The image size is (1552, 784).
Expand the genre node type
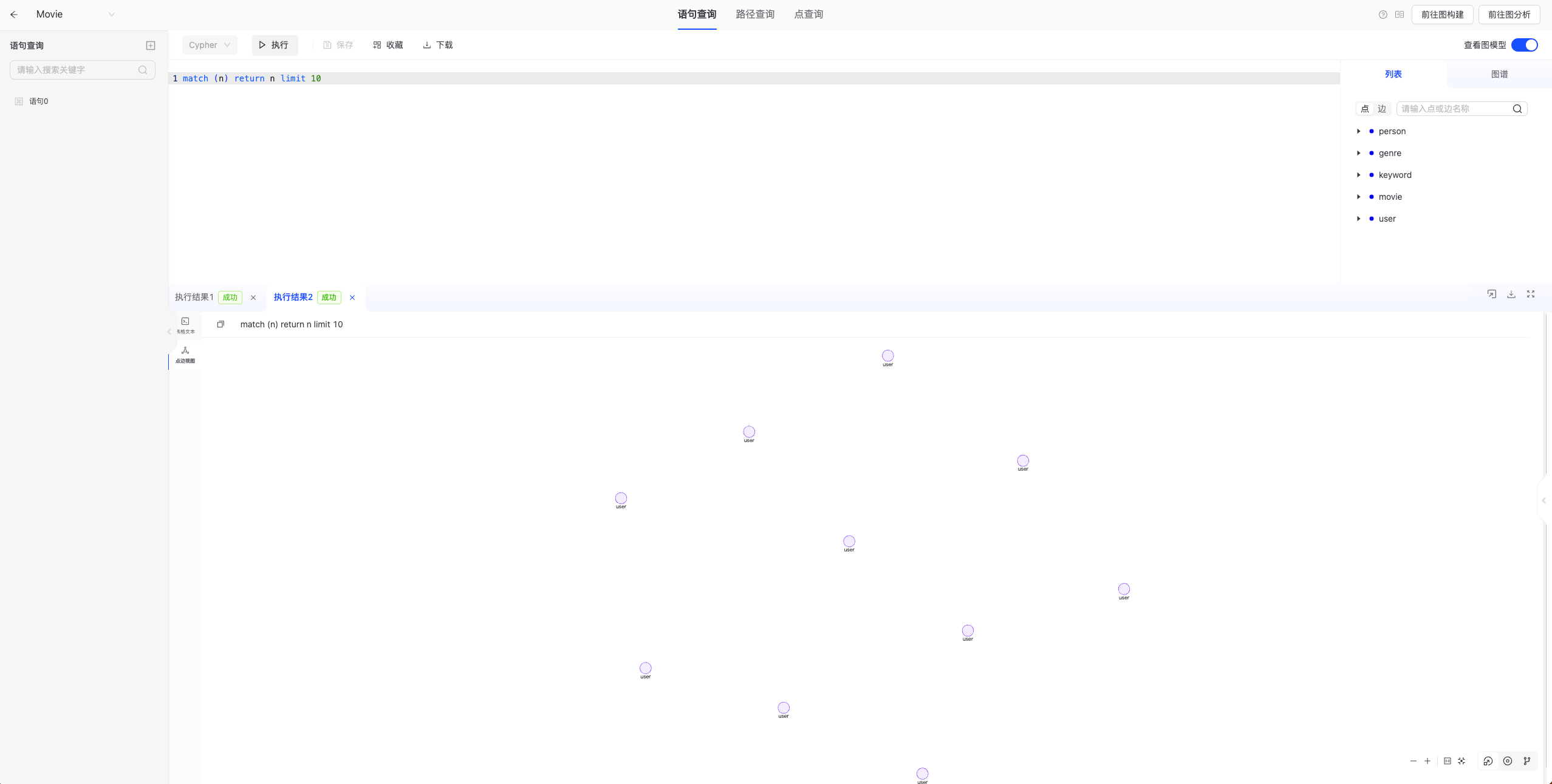coord(1359,153)
